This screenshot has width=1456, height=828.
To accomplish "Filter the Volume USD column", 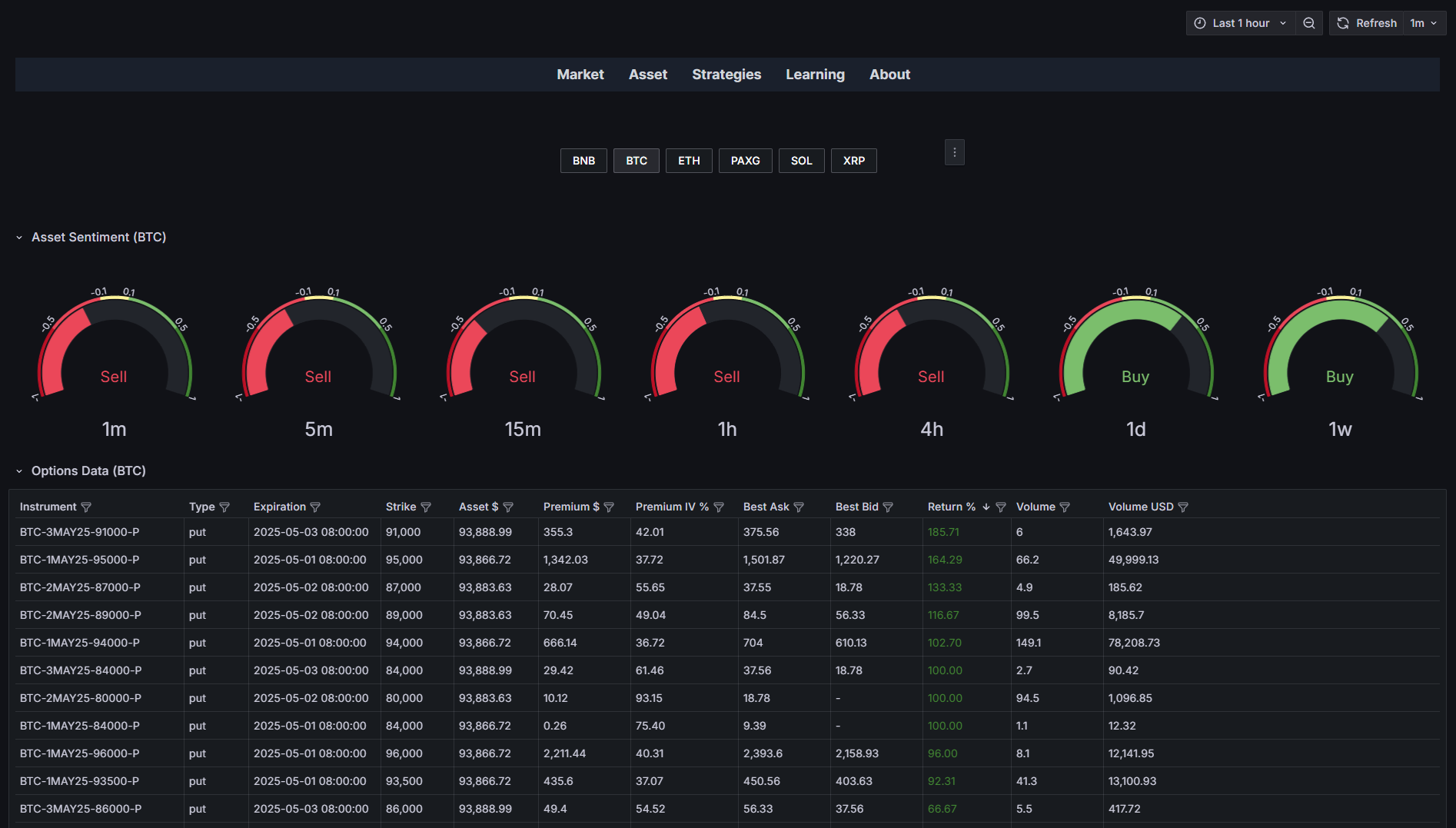I will pos(1183,507).
